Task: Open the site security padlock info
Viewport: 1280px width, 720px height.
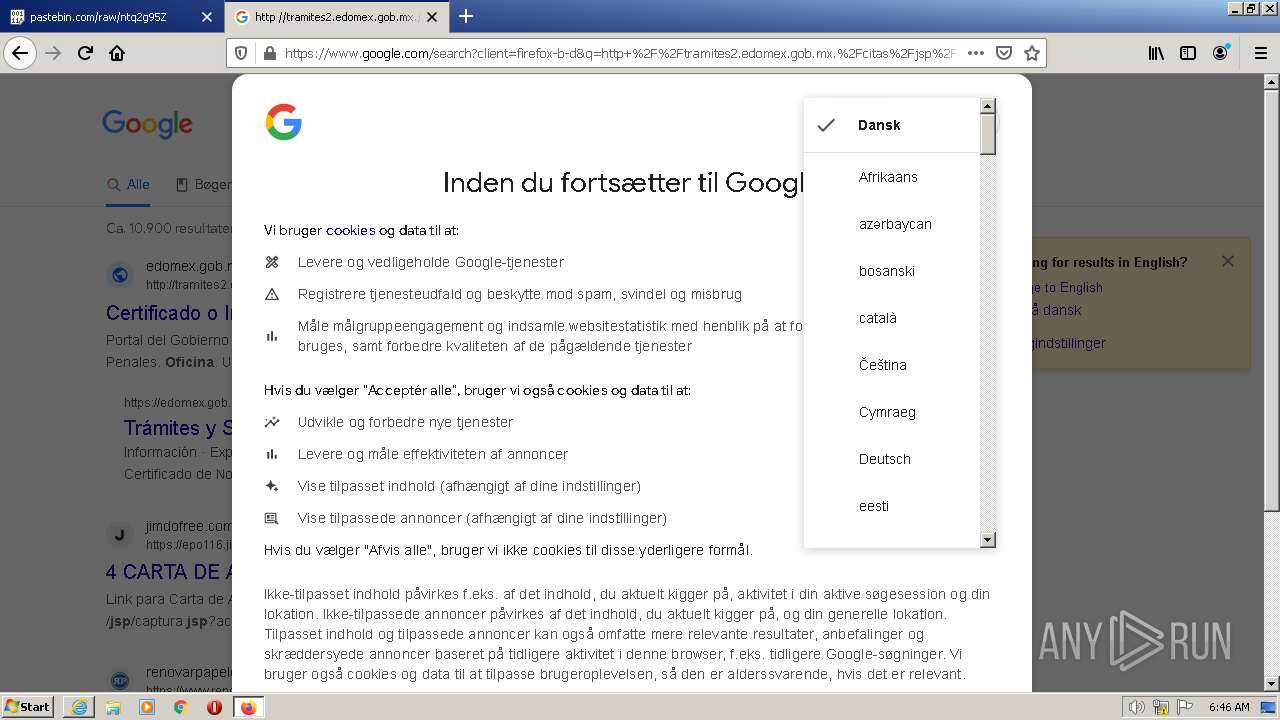Action: coord(268,53)
